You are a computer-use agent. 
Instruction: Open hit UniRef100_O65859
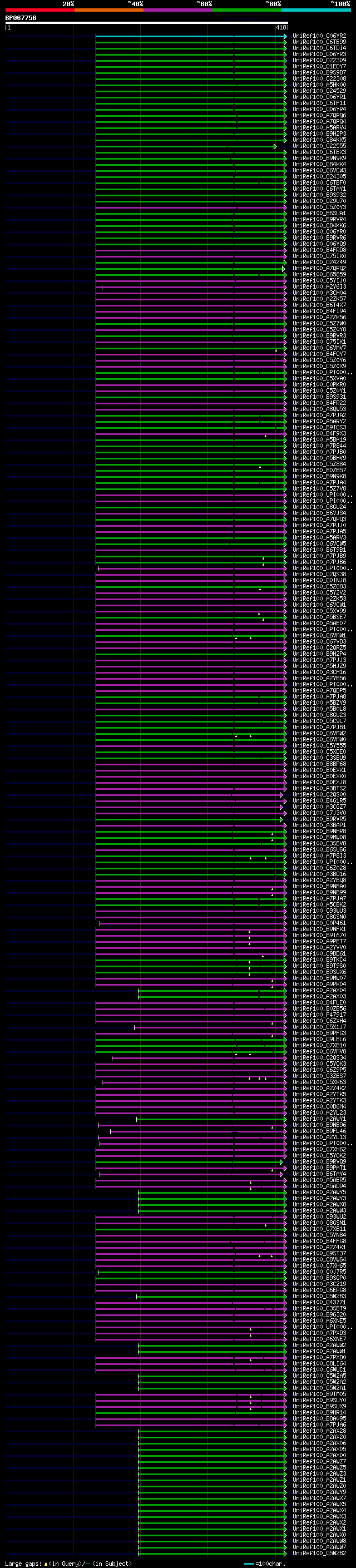pyautogui.click(x=319, y=275)
